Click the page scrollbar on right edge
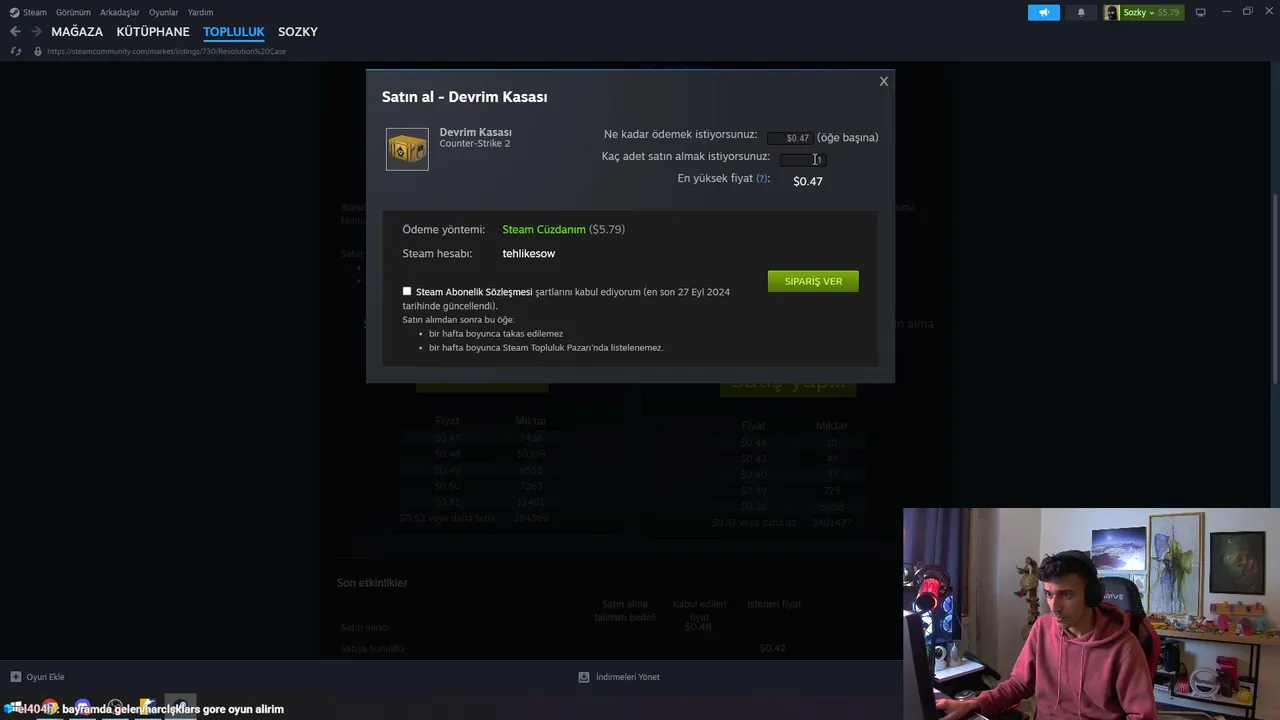The height and width of the screenshot is (720, 1280). click(x=1275, y=290)
